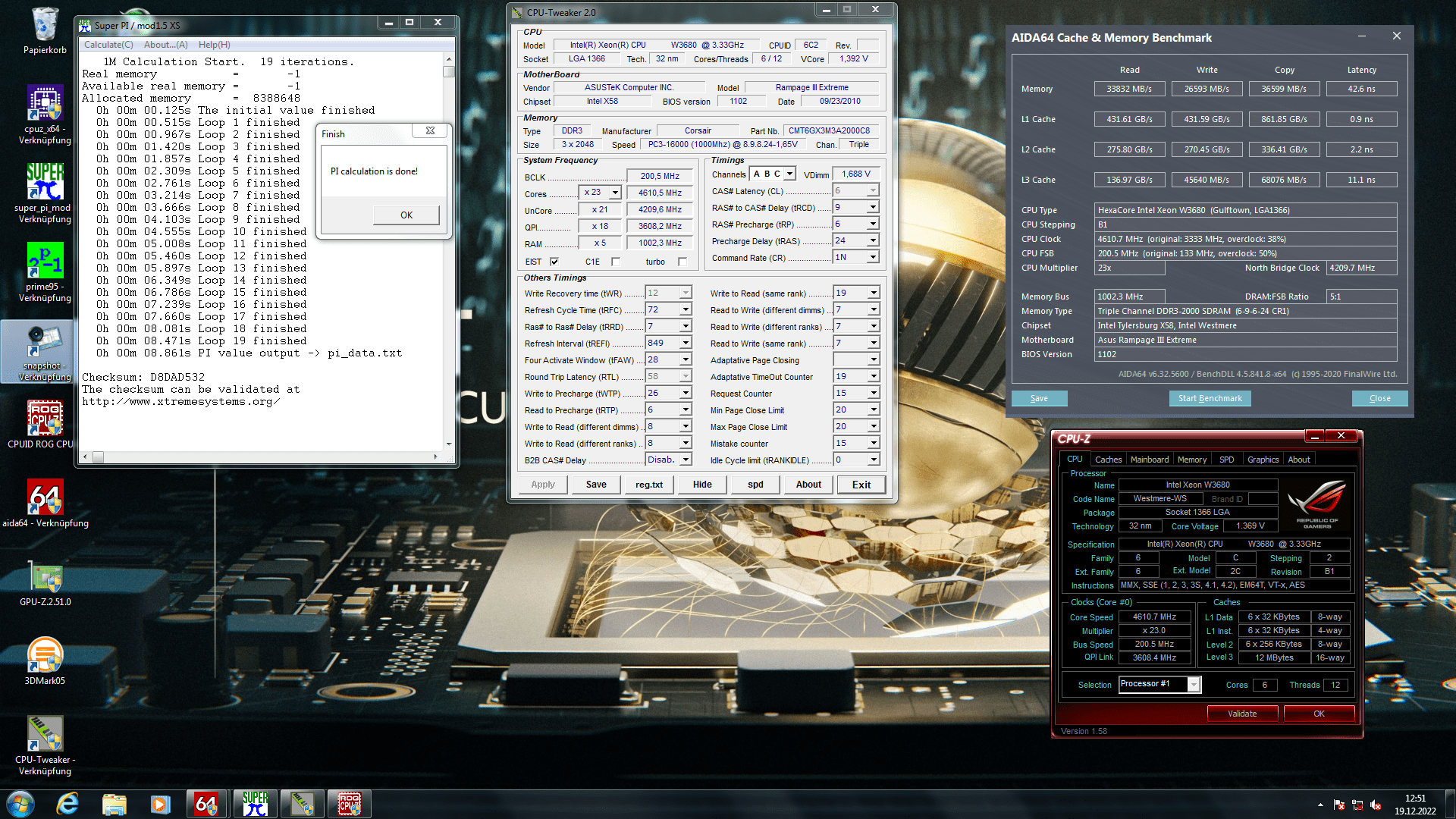Image resolution: width=1456 pixels, height=819 pixels.
Task: Open the Help(H) menu in Super PI
Action: point(215,45)
